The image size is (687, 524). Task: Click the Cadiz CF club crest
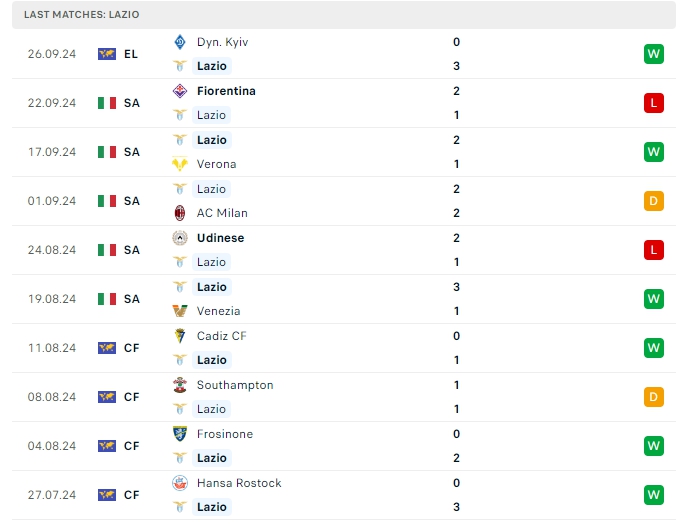click(x=180, y=336)
